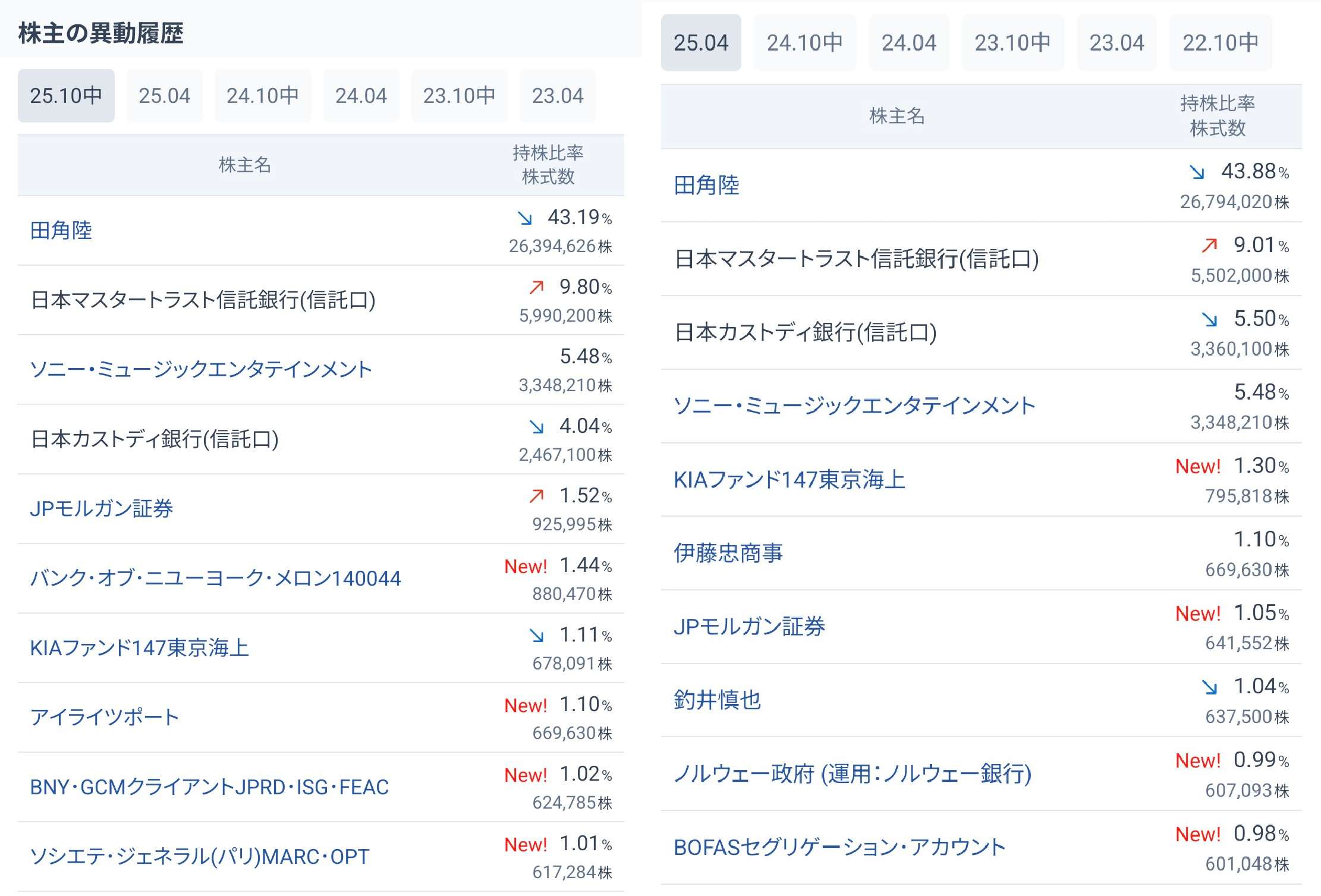Viewport: 1321px width, 896px height.
Task: Open ソニー・ミュージックエンタテインメント link in left table
Action: click(x=201, y=370)
